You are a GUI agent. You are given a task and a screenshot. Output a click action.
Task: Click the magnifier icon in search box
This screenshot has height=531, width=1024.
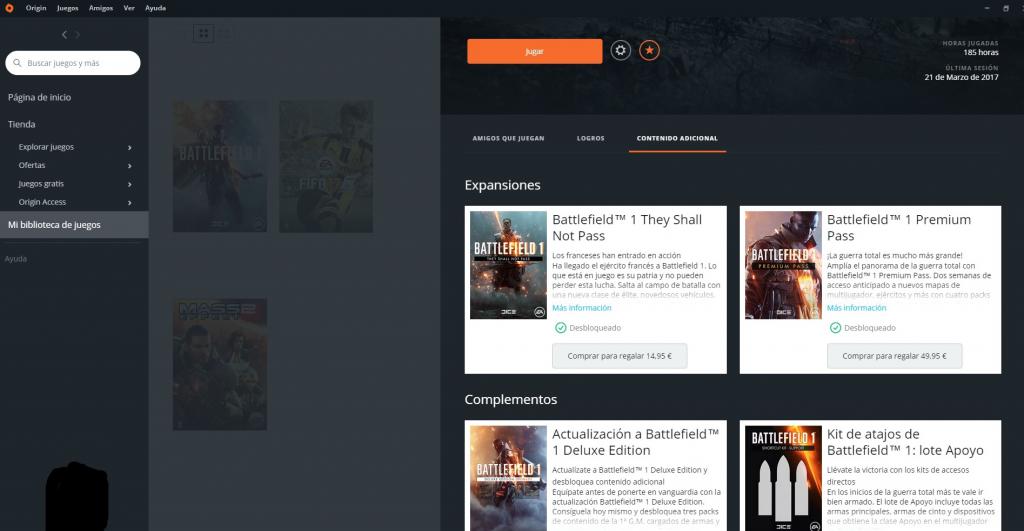[17, 63]
